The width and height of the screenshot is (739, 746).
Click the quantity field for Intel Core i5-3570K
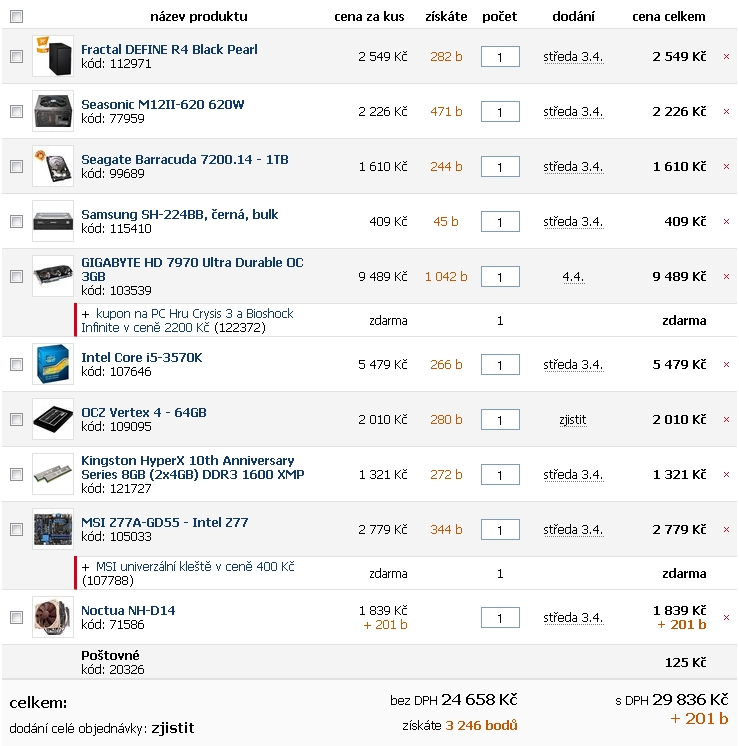coord(500,365)
